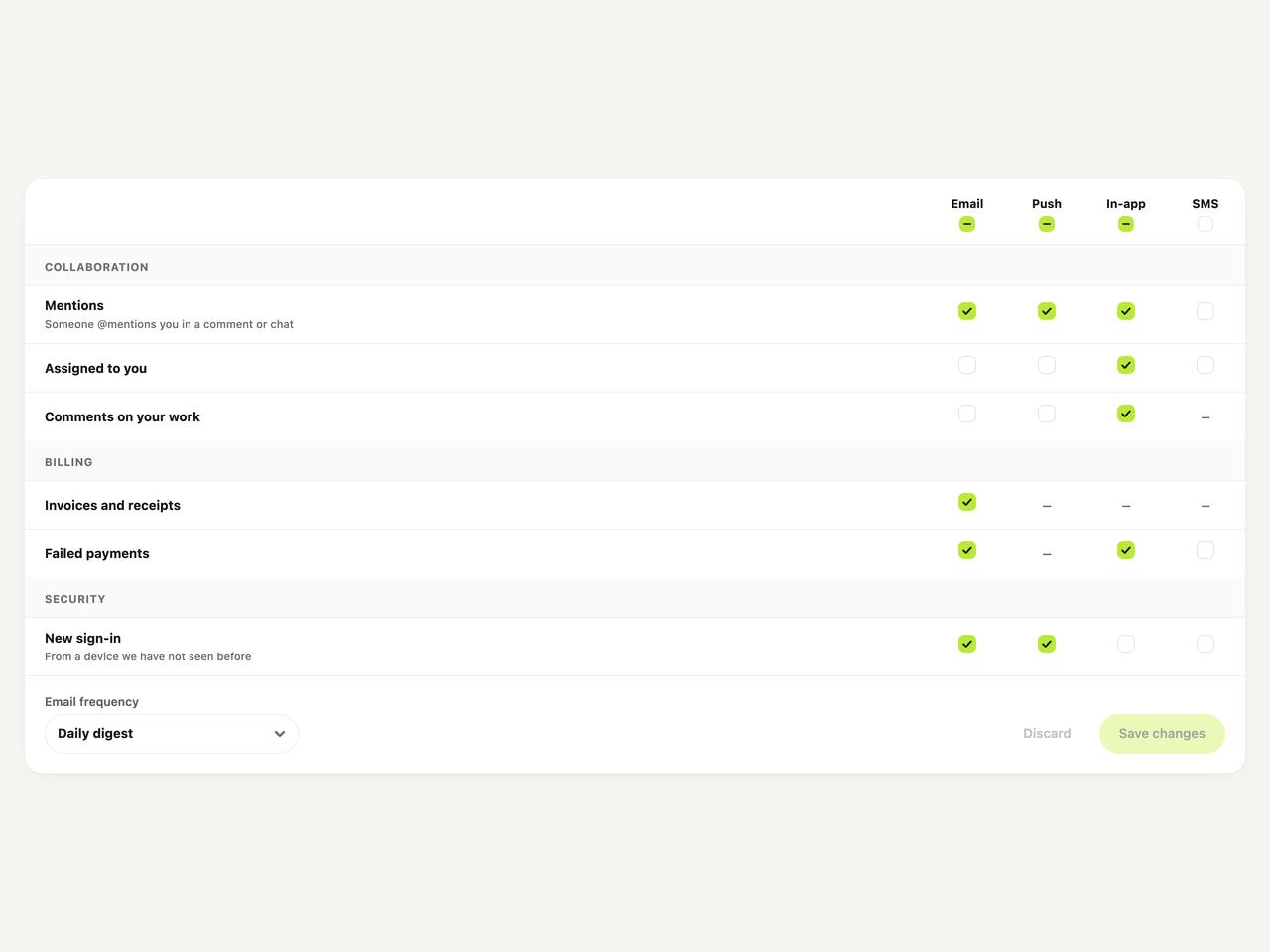The height and width of the screenshot is (952, 1270).
Task: Click the Discard button
Action: pos(1047,734)
